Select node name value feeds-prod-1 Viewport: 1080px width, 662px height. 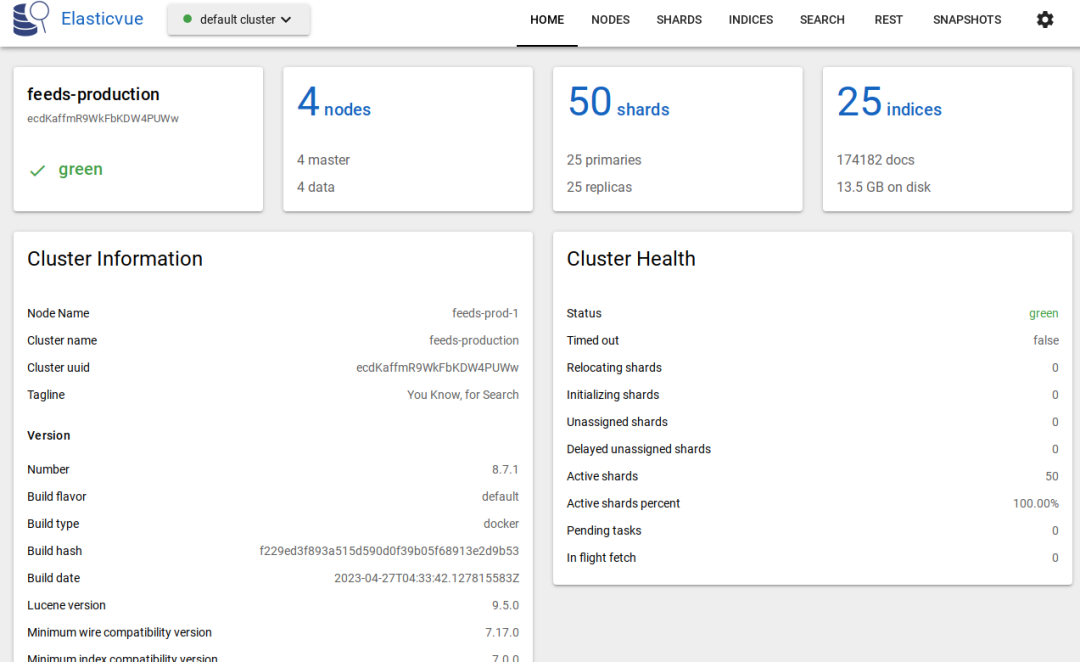pos(485,313)
